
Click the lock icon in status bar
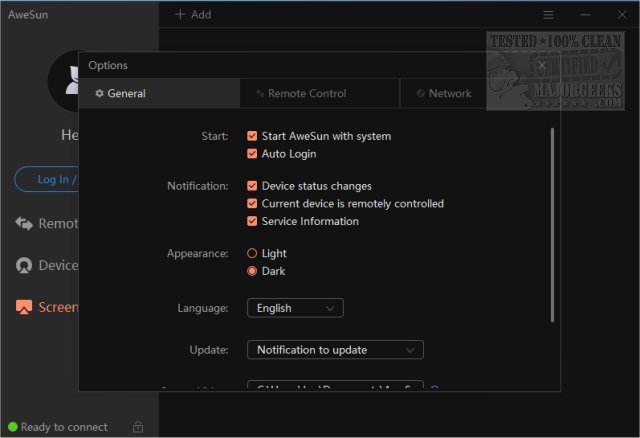(137, 427)
